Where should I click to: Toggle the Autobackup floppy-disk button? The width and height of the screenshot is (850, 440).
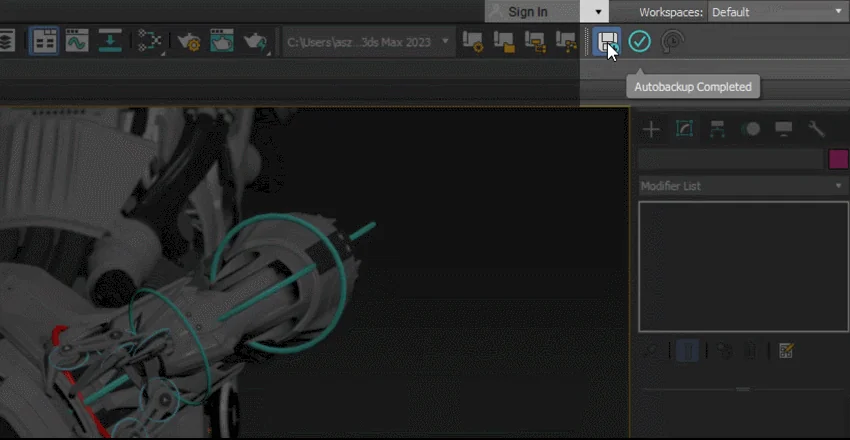(x=607, y=41)
